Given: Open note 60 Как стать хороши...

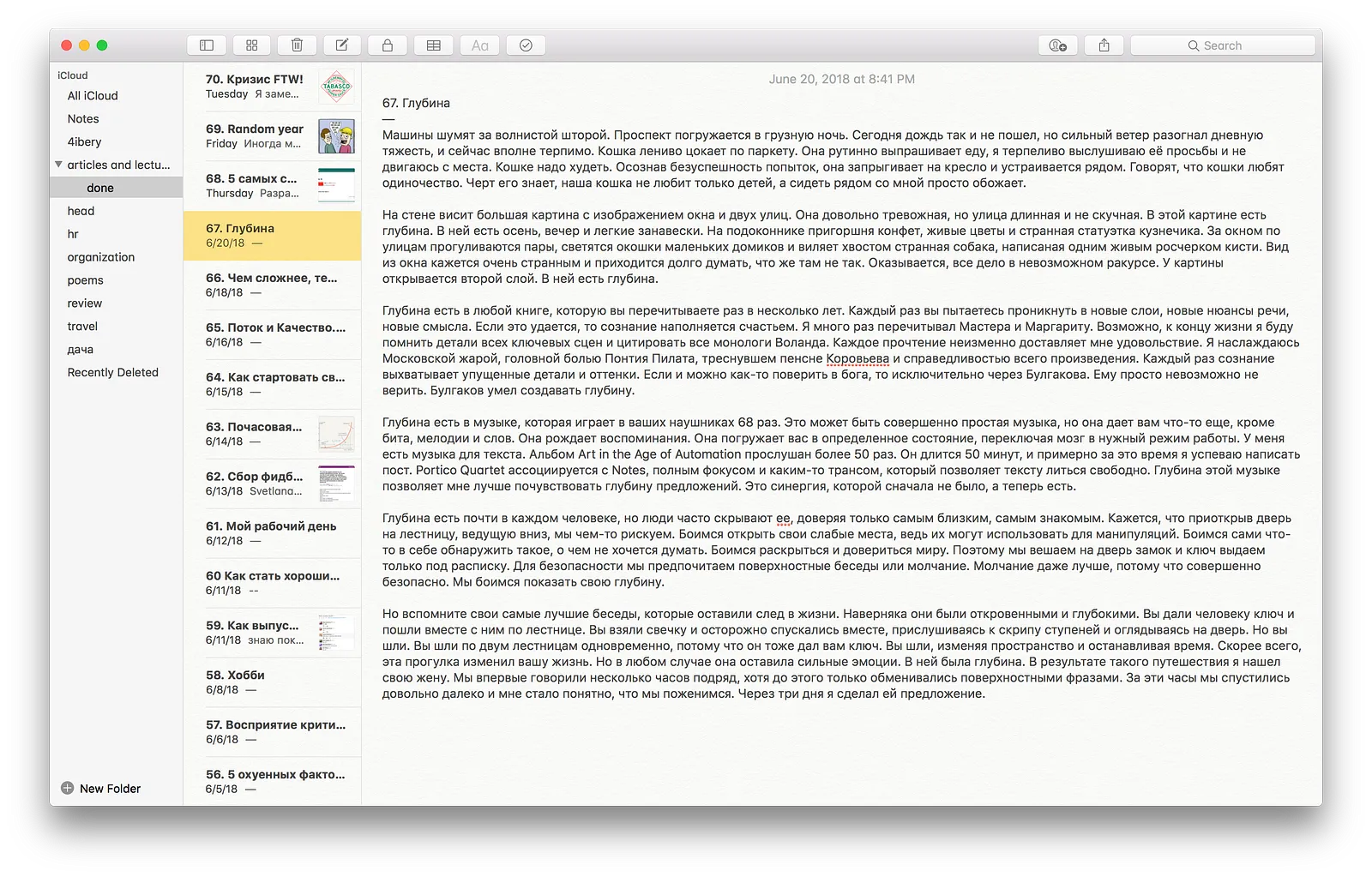Looking at the screenshot, I should [x=272, y=584].
